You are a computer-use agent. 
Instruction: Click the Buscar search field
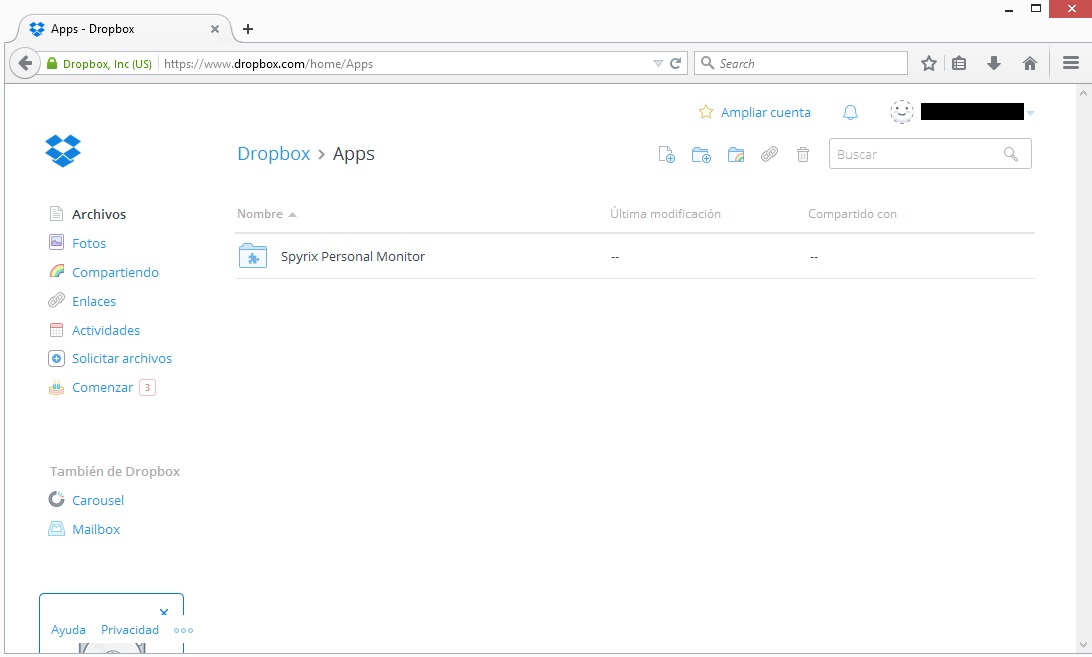[930, 154]
